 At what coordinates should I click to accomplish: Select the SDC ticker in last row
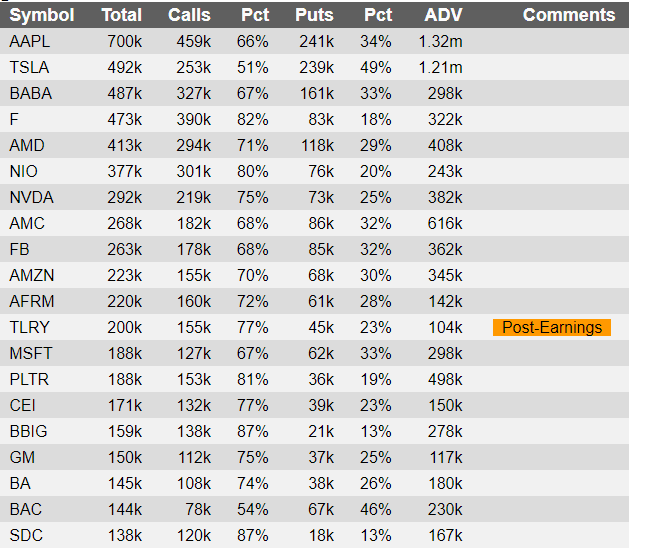(x=26, y=535)
